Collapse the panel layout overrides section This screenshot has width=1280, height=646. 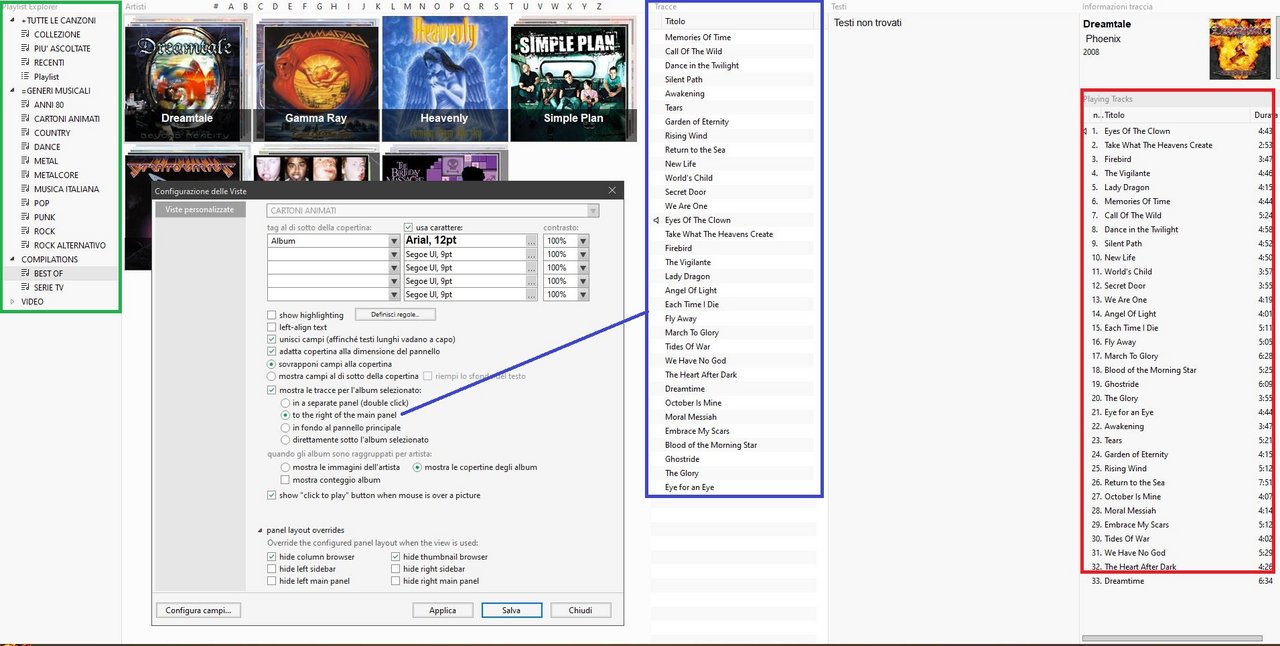pos(260,530)
